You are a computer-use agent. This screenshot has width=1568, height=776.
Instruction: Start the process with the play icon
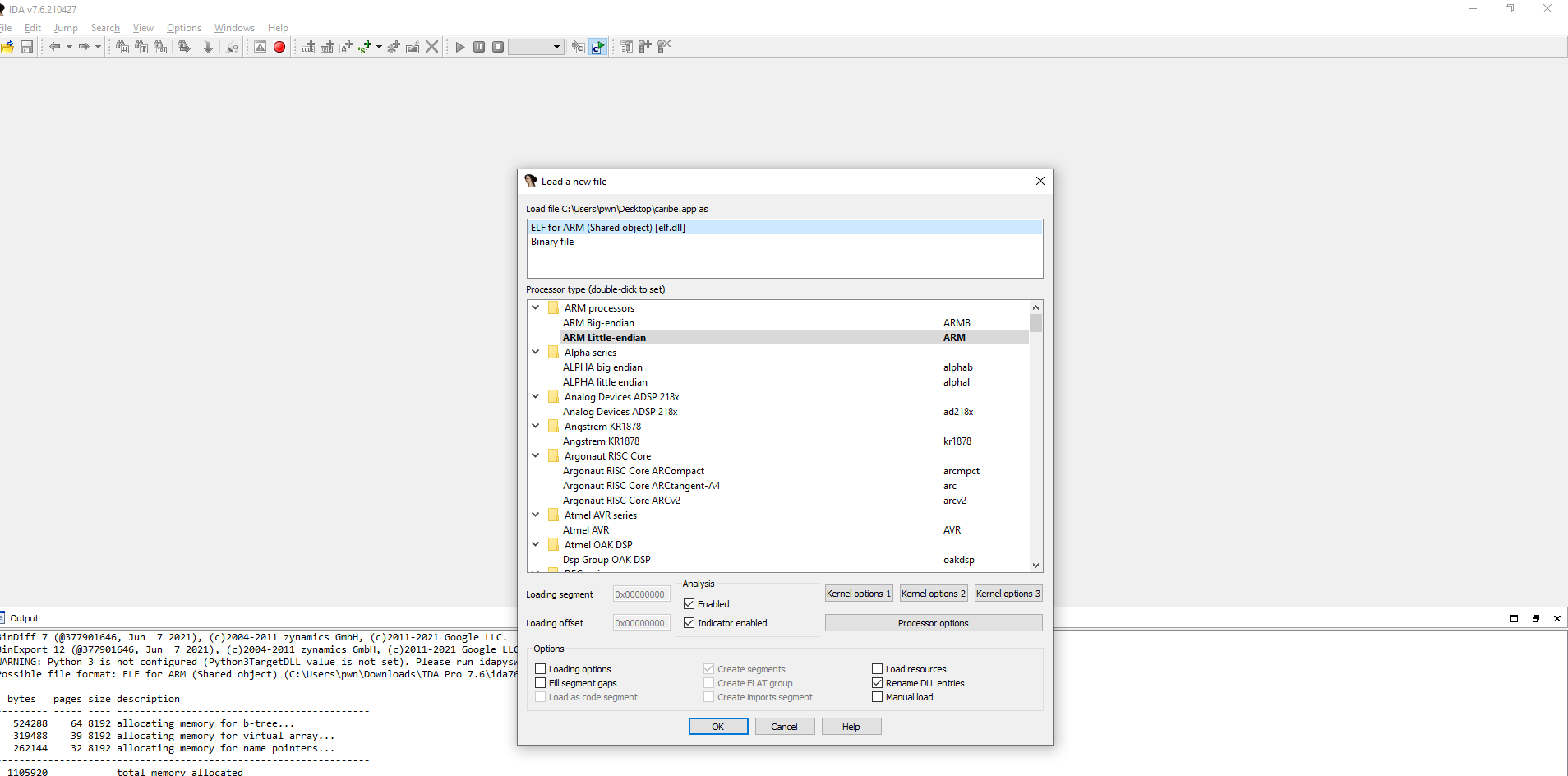point(460,47)
